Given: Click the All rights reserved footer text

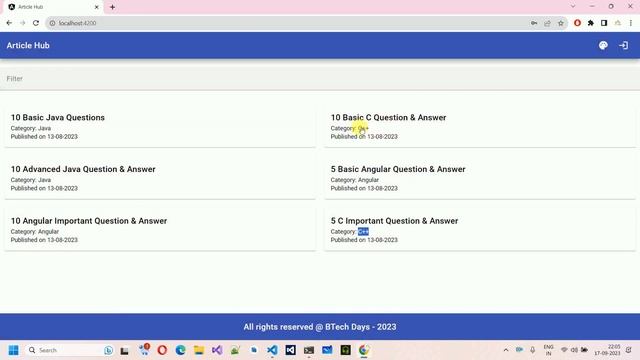Looking at the screenshot, I should click(320, 327).
